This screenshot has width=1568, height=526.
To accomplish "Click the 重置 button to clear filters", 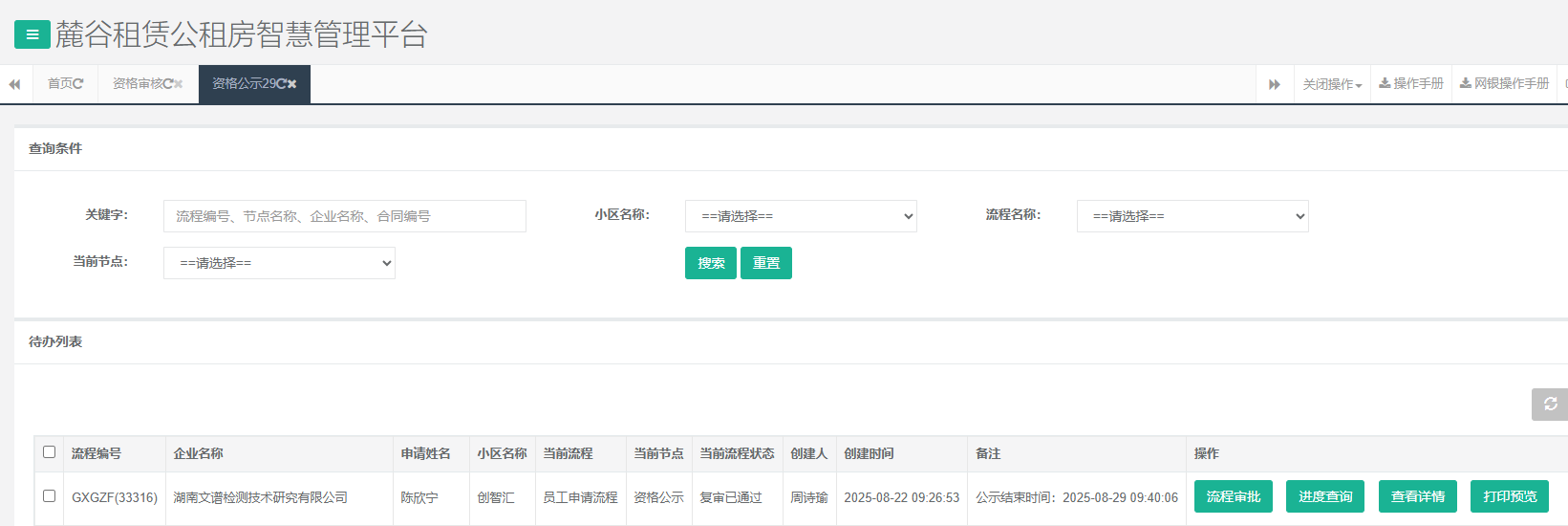I will [765, 263].
